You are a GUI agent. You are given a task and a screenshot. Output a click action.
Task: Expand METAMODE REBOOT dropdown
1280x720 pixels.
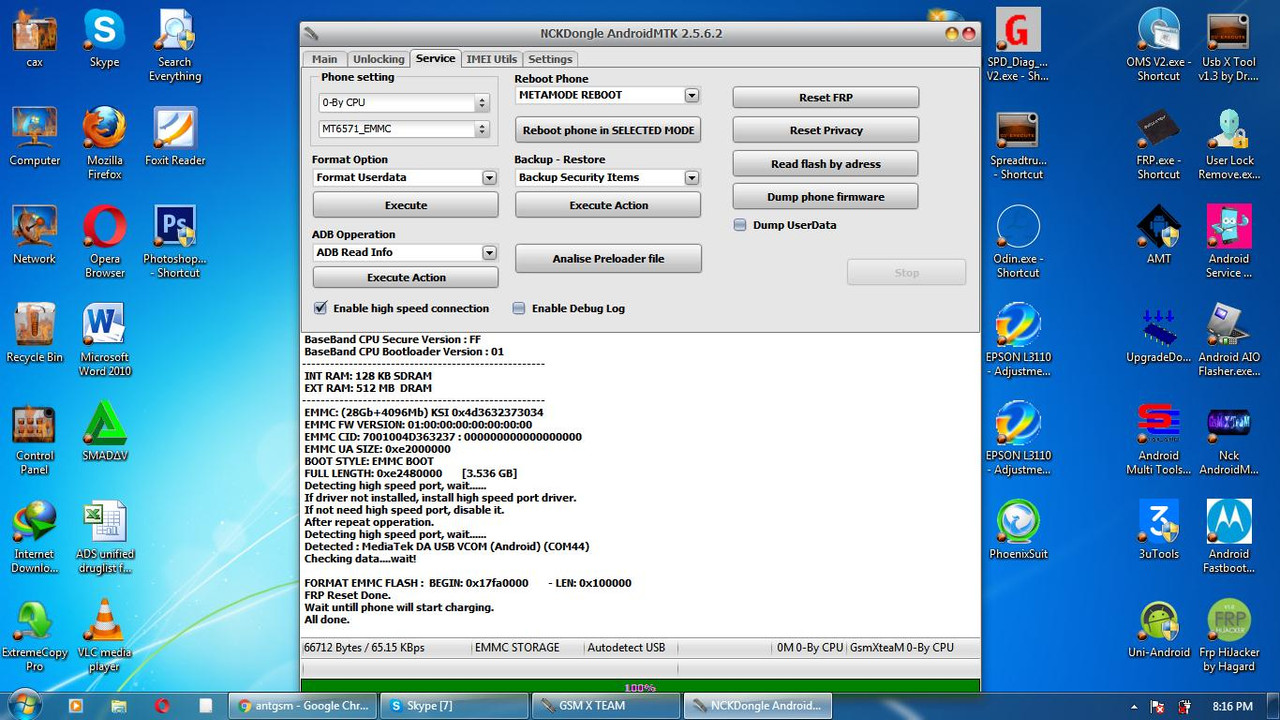(691, 95)
